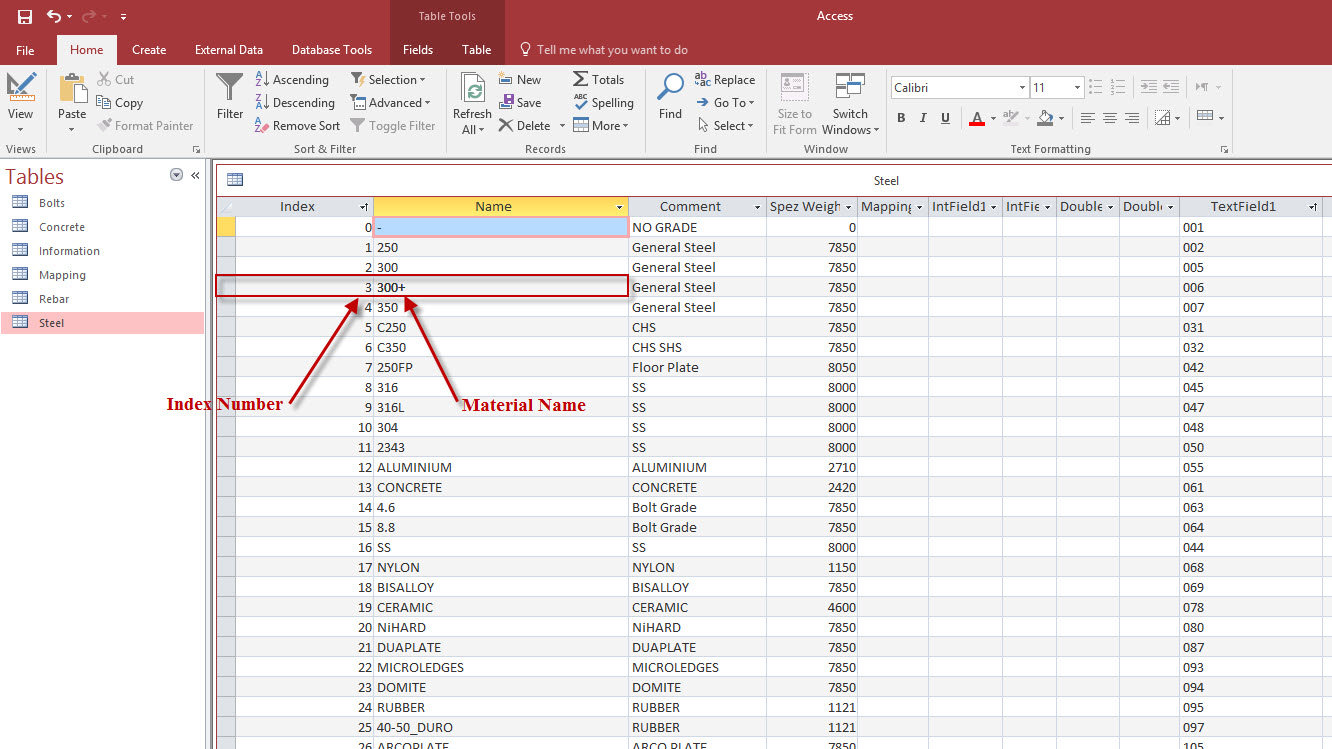Open the View button in ribbon

21,105
